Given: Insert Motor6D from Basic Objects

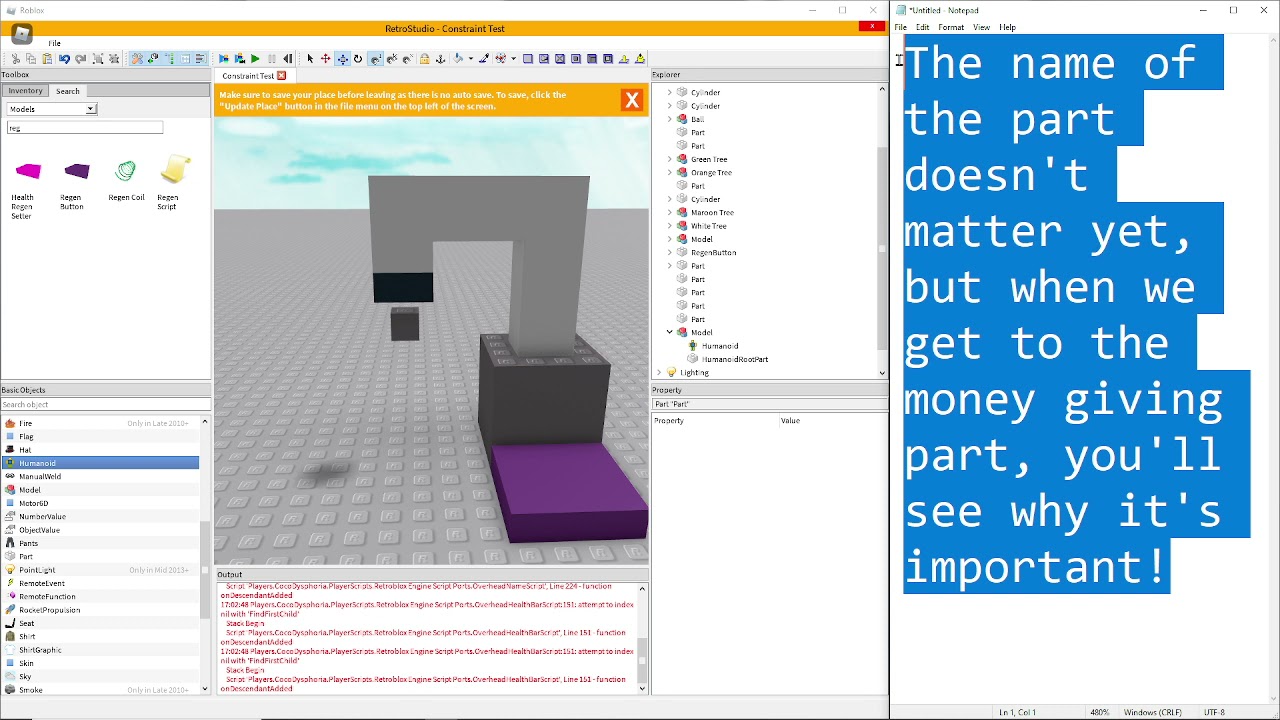Looking at the screenshot, I should (x=100, y=503).
